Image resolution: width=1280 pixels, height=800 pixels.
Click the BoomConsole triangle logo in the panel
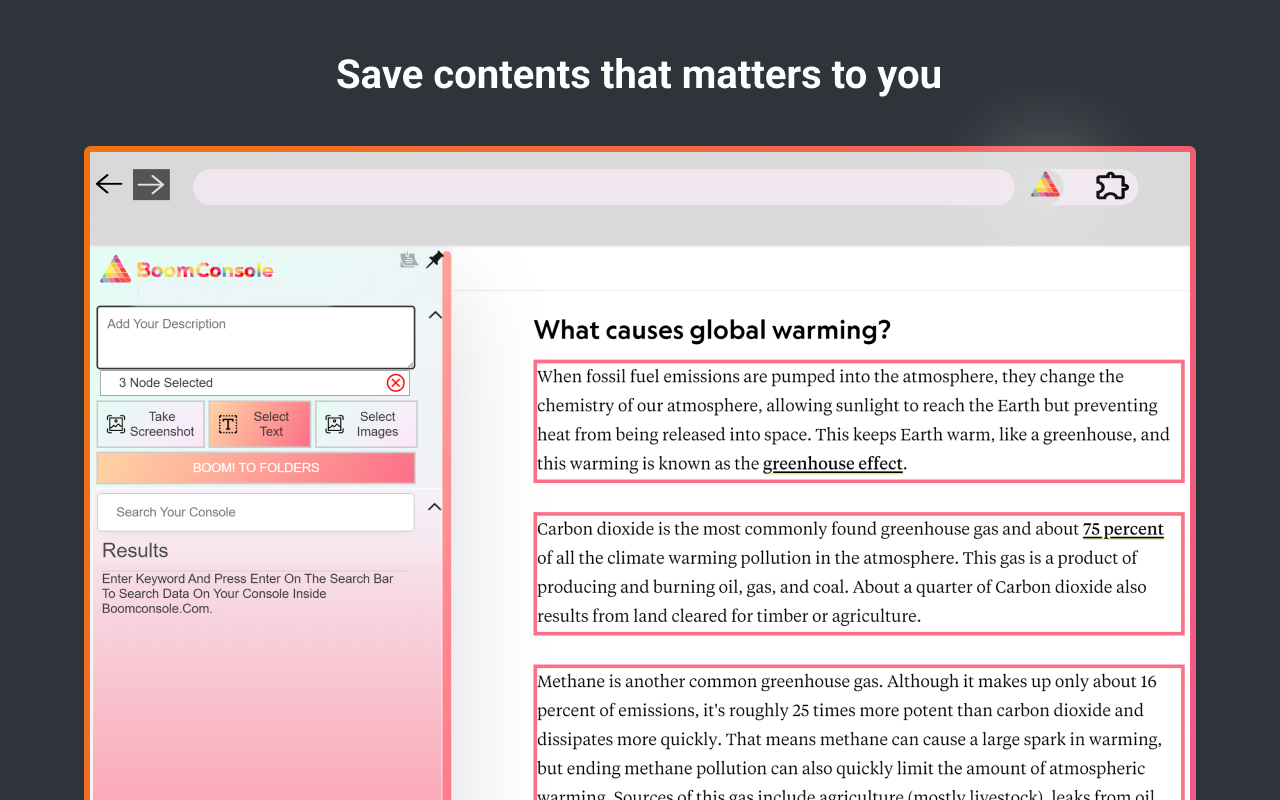pyautogui.click(x=116, y=269)
